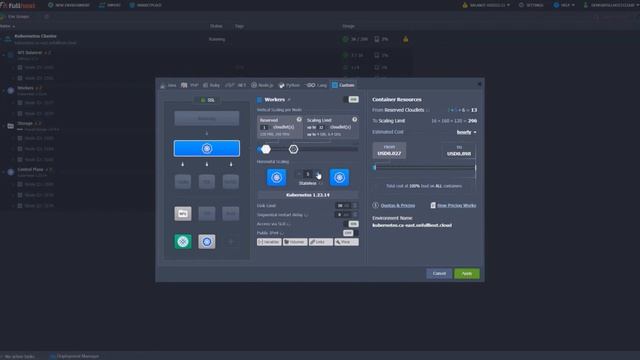Toggle the Access via SLB switch
The width and height of the screenshot is (640, 360).
pyautogui.click(x=351, y=224)
